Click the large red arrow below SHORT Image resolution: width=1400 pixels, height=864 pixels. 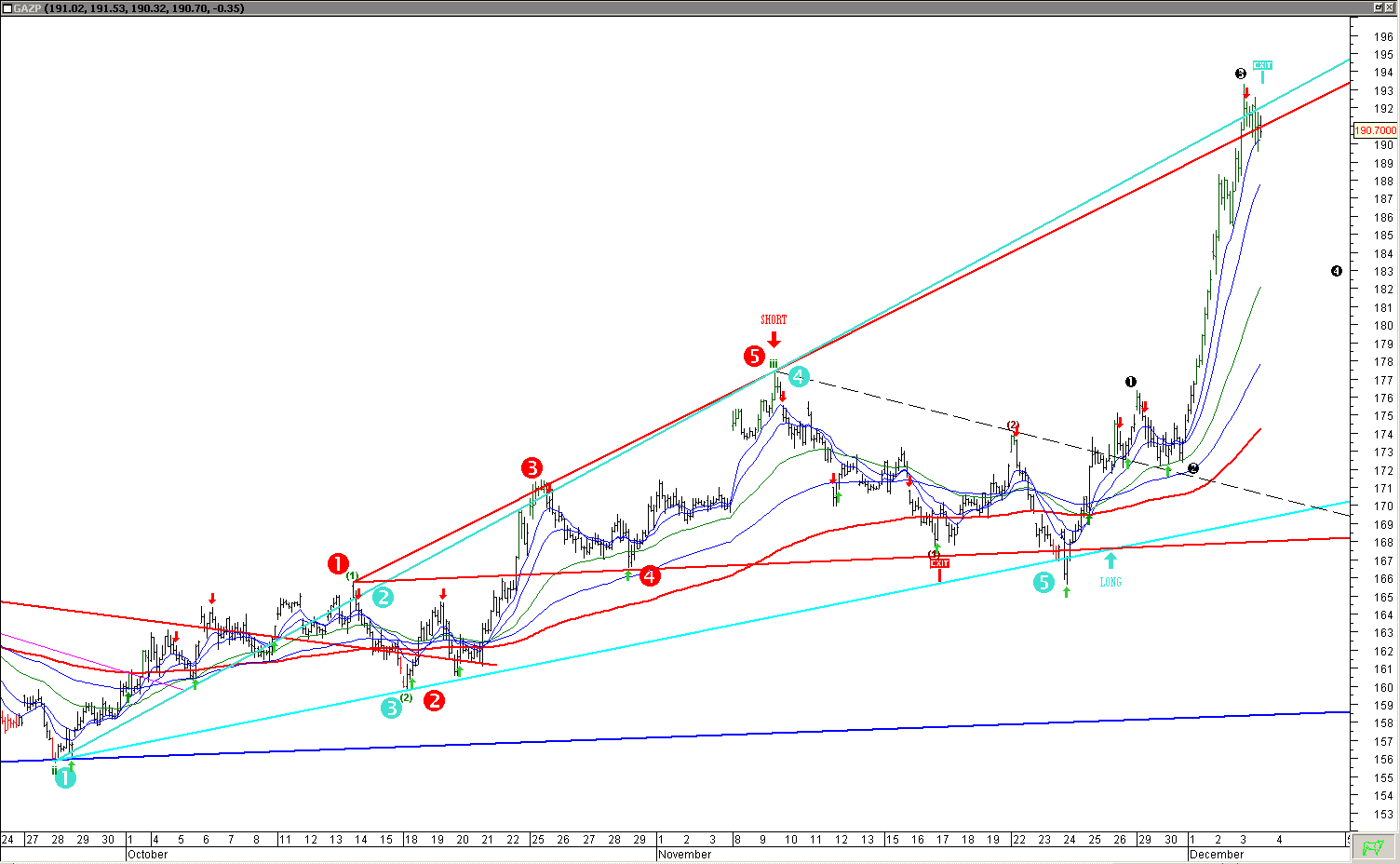click(x=774, y=339)
